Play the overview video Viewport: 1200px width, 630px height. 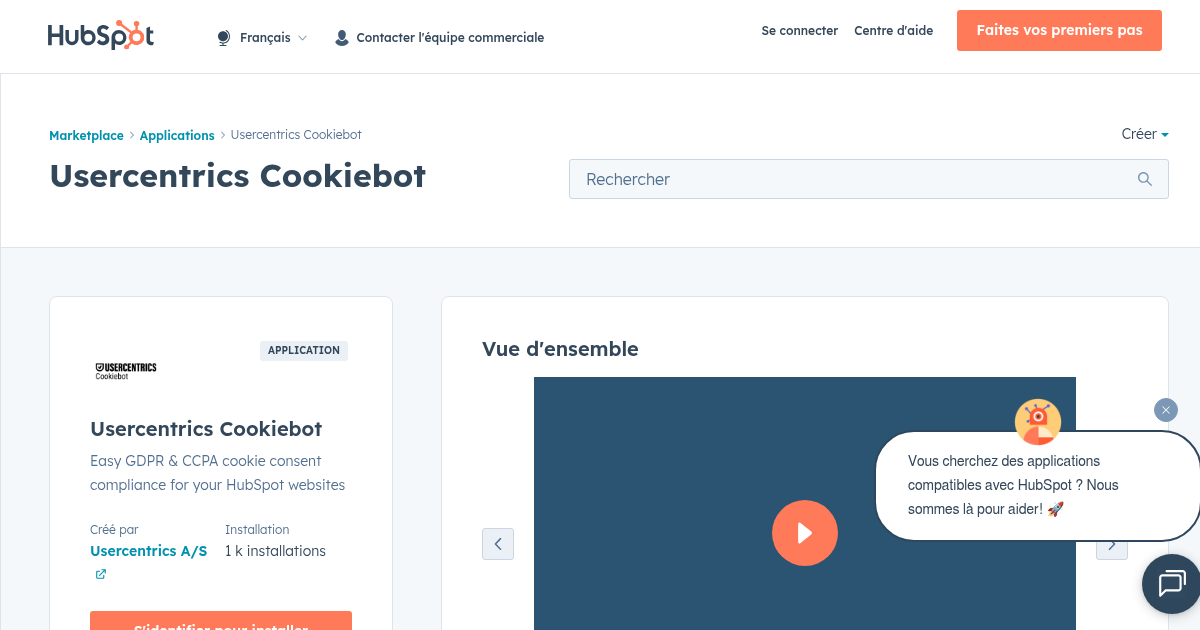tap(805, 533)
